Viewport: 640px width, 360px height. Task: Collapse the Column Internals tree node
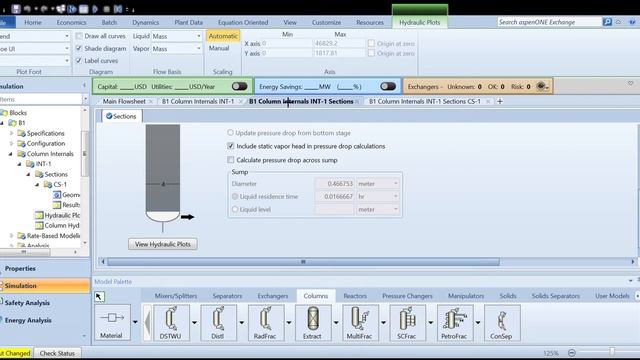[11, 154]
